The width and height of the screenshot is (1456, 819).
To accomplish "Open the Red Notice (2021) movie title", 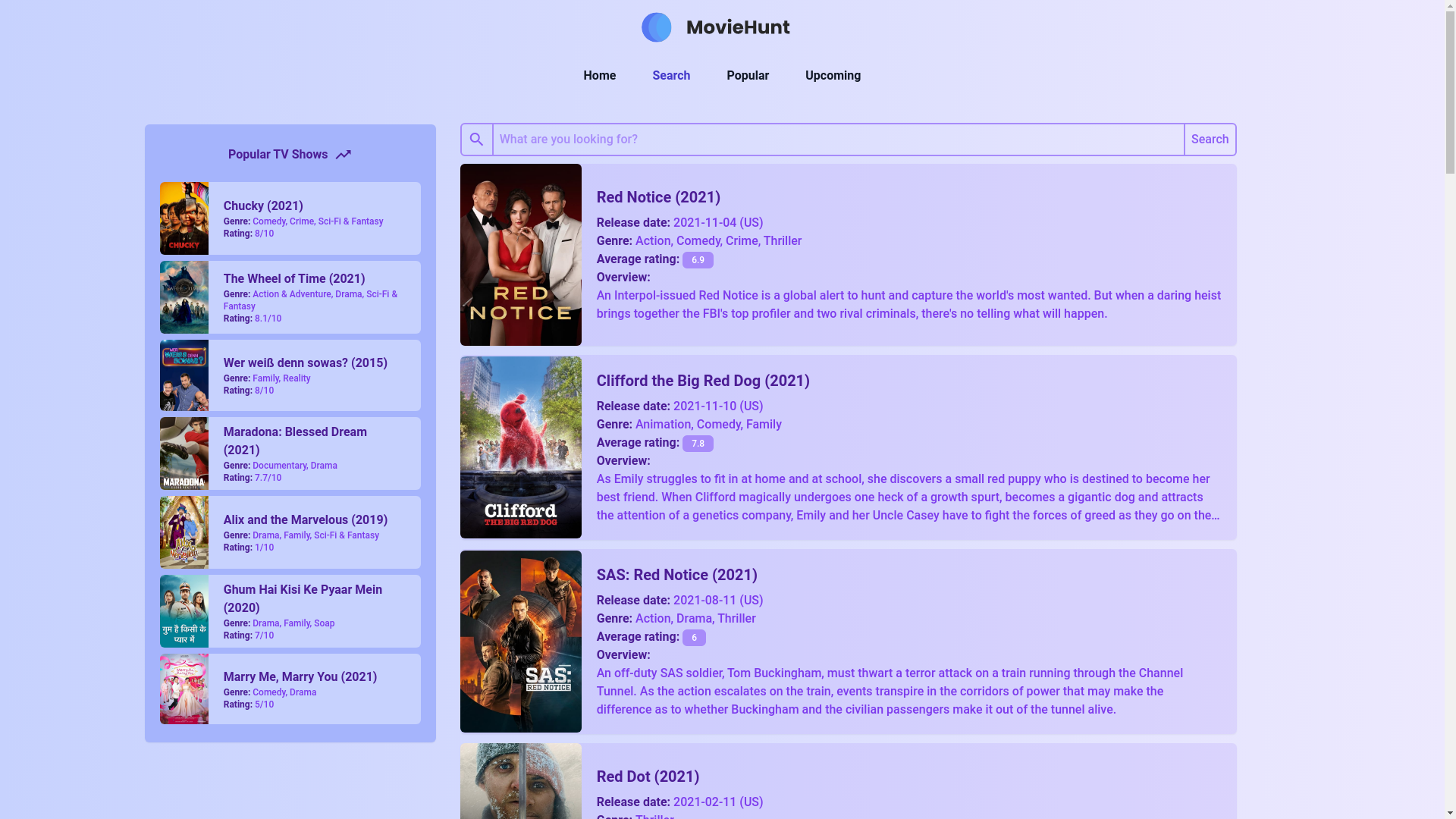I will click(x=658, y=197).
